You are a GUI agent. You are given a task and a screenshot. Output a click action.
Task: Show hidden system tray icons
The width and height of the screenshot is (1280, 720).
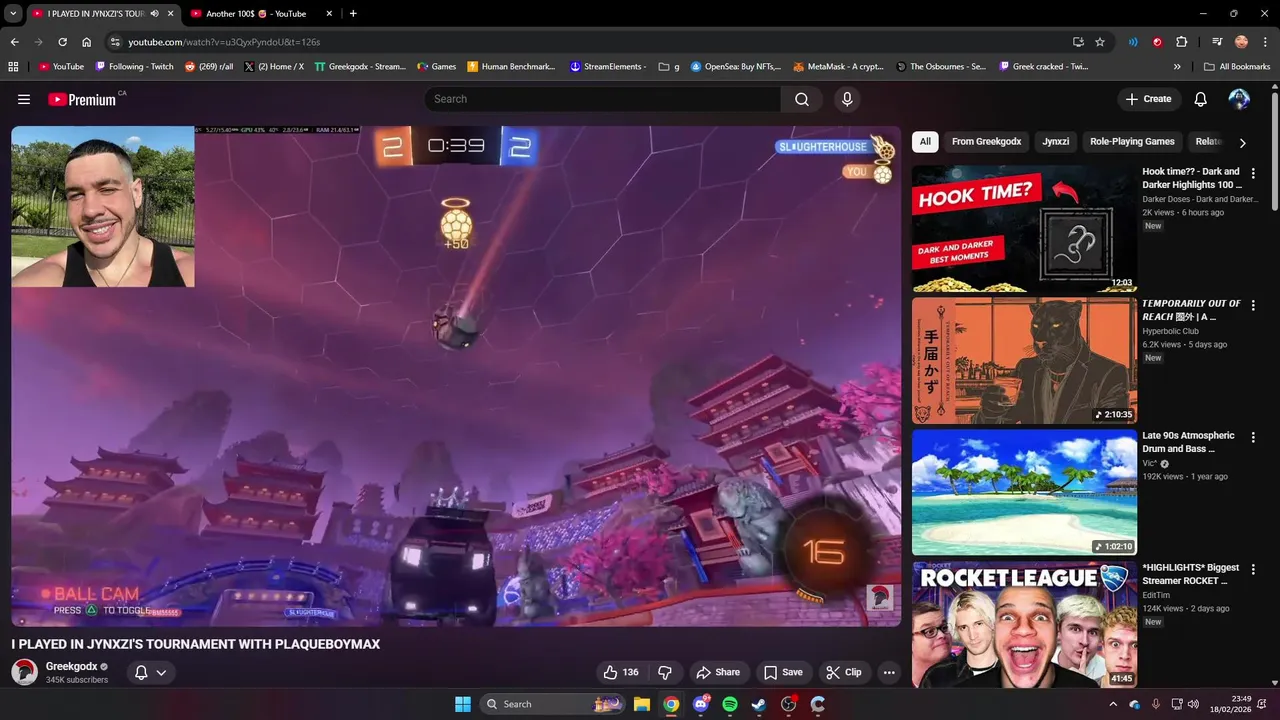[x=1113, y=704]
